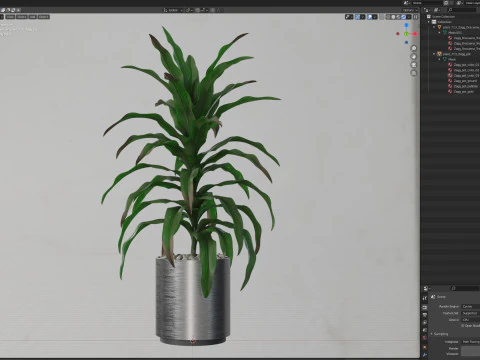480x360 pixels.
Task: Open the Render Engine dropdown
Action: click(471, 306)
